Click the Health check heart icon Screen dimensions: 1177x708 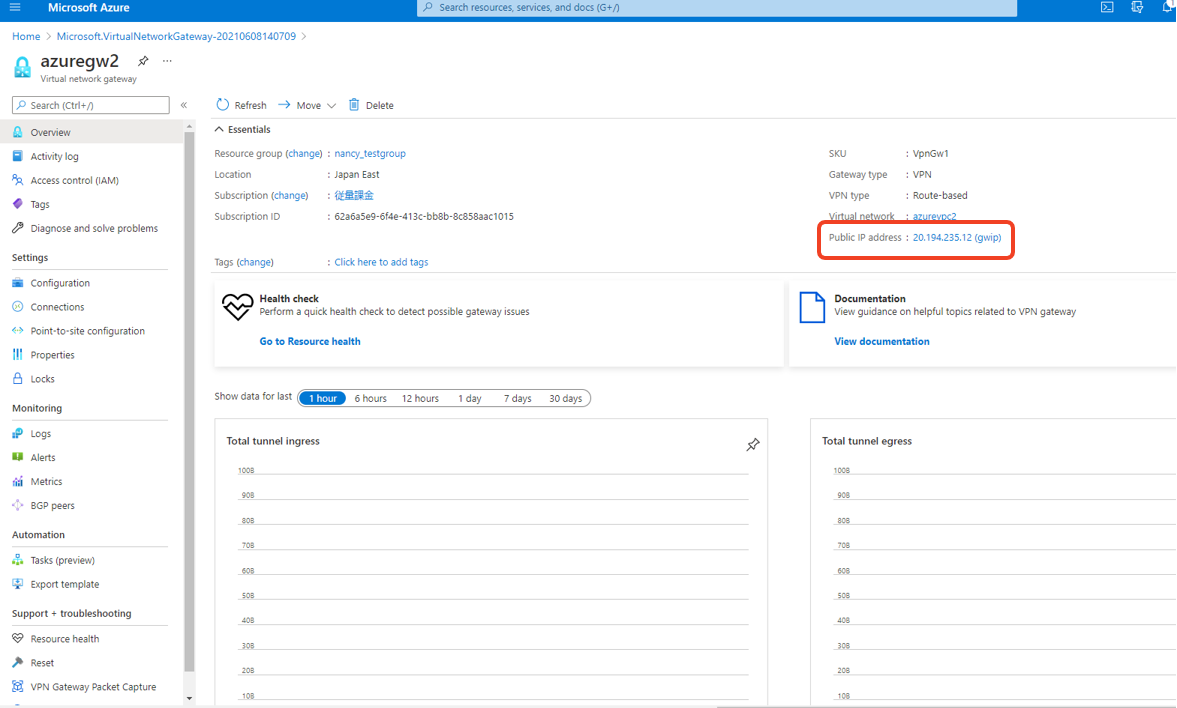point(237,307)
